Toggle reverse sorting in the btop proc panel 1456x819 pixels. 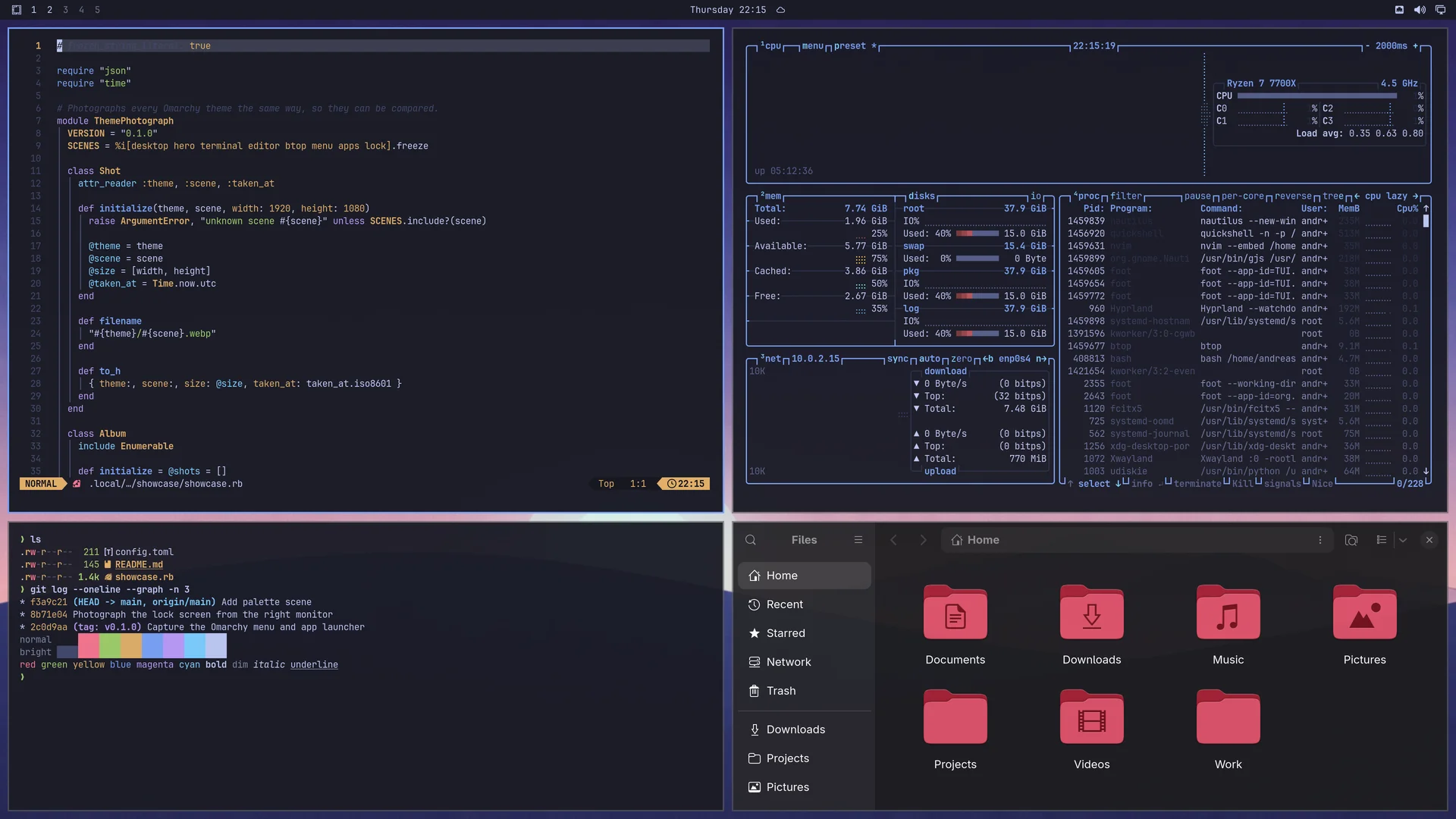[x=1293, y=196]
